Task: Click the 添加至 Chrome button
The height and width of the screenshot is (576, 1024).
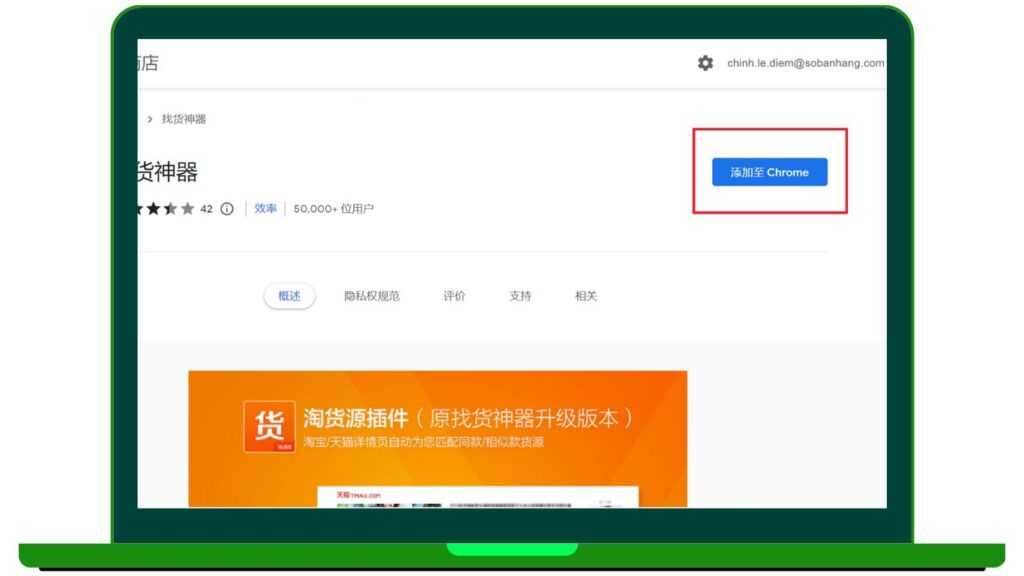Action: pyautogui.click(x=769, y=172)
